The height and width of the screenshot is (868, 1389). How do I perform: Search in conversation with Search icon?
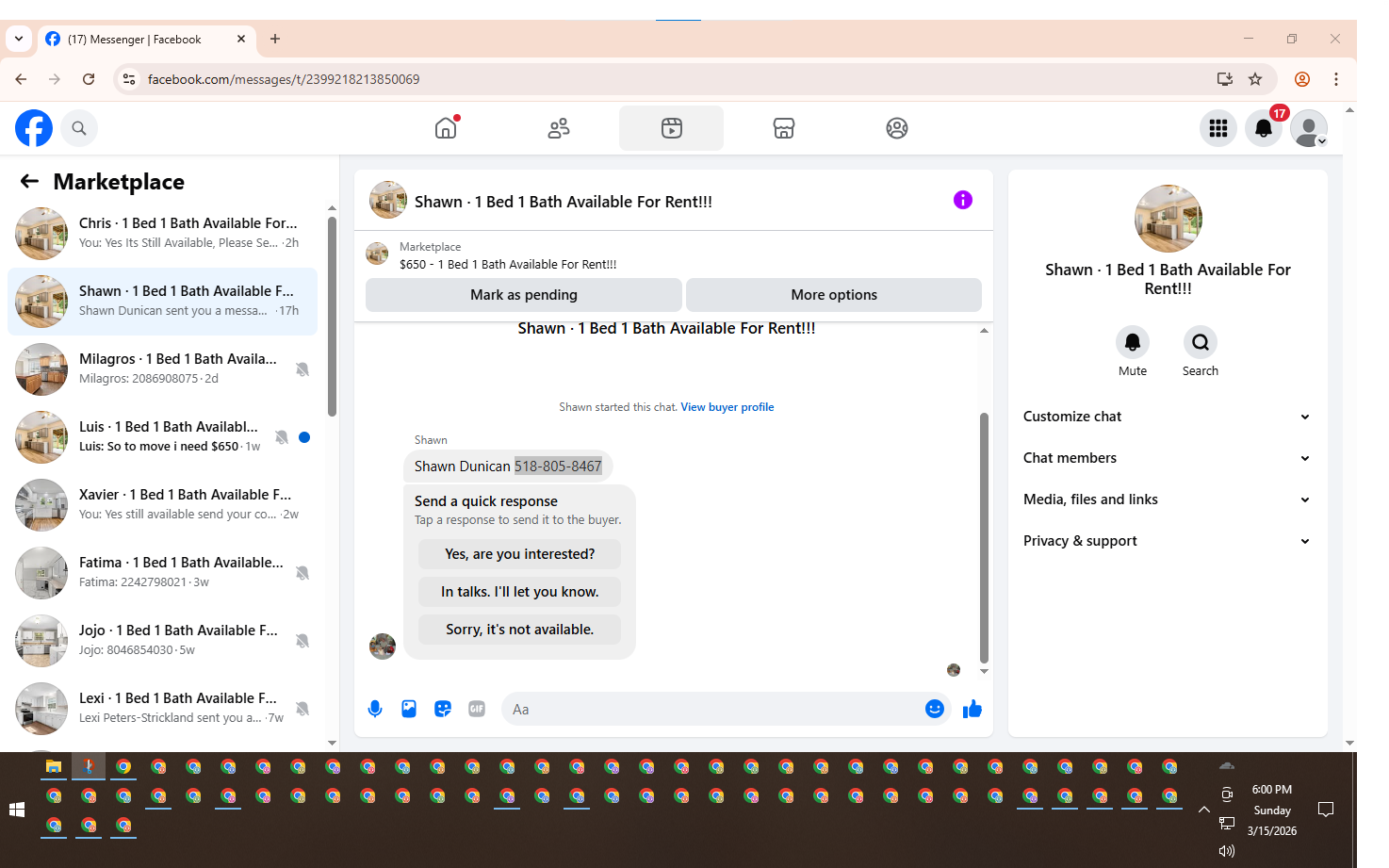click(1201, 342)
